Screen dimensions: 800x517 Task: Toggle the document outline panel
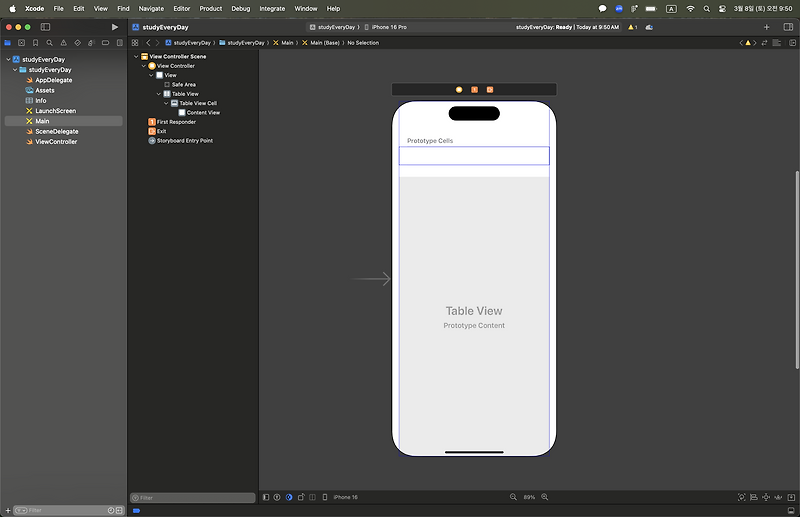click(266, 497)
